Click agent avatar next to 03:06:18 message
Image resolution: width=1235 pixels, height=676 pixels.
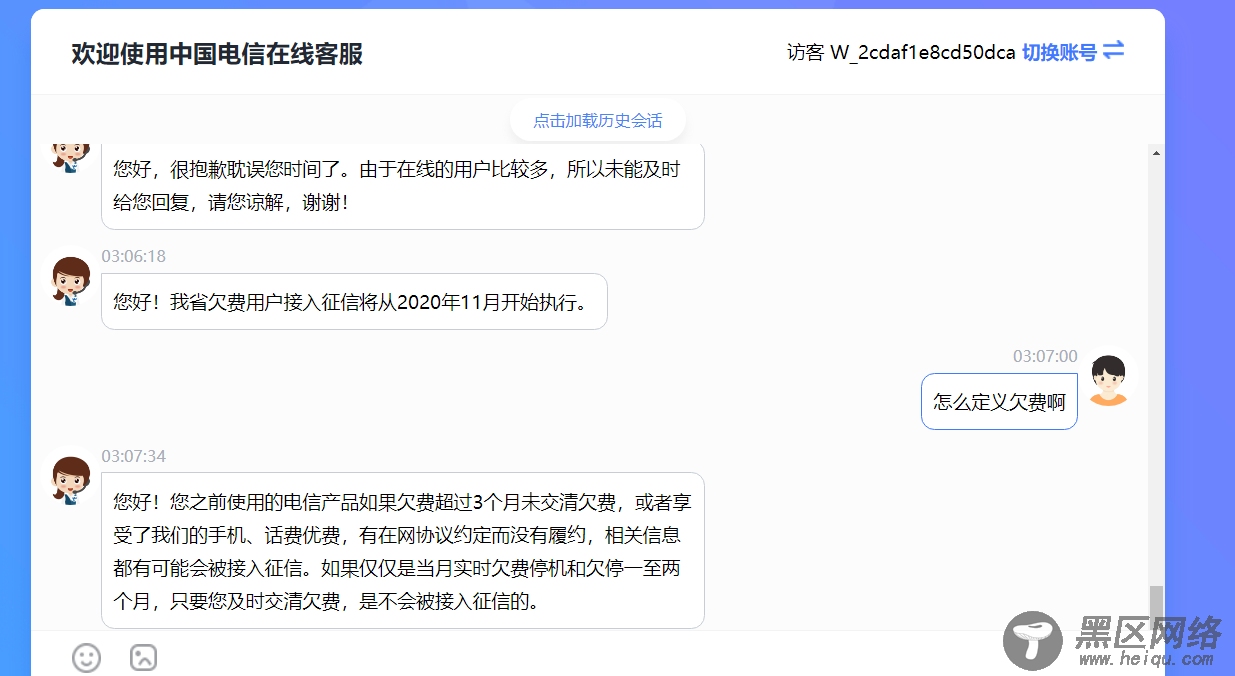(72, 281)
